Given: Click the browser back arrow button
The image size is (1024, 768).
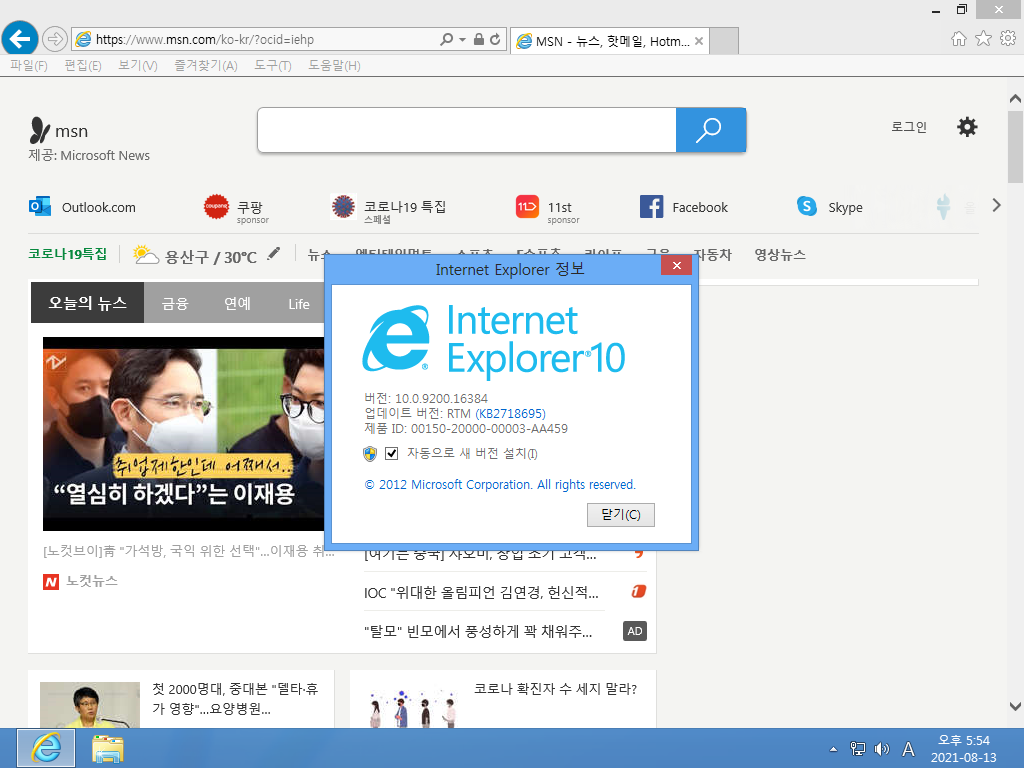Looking at the screenshot, I should coord(20,39).
